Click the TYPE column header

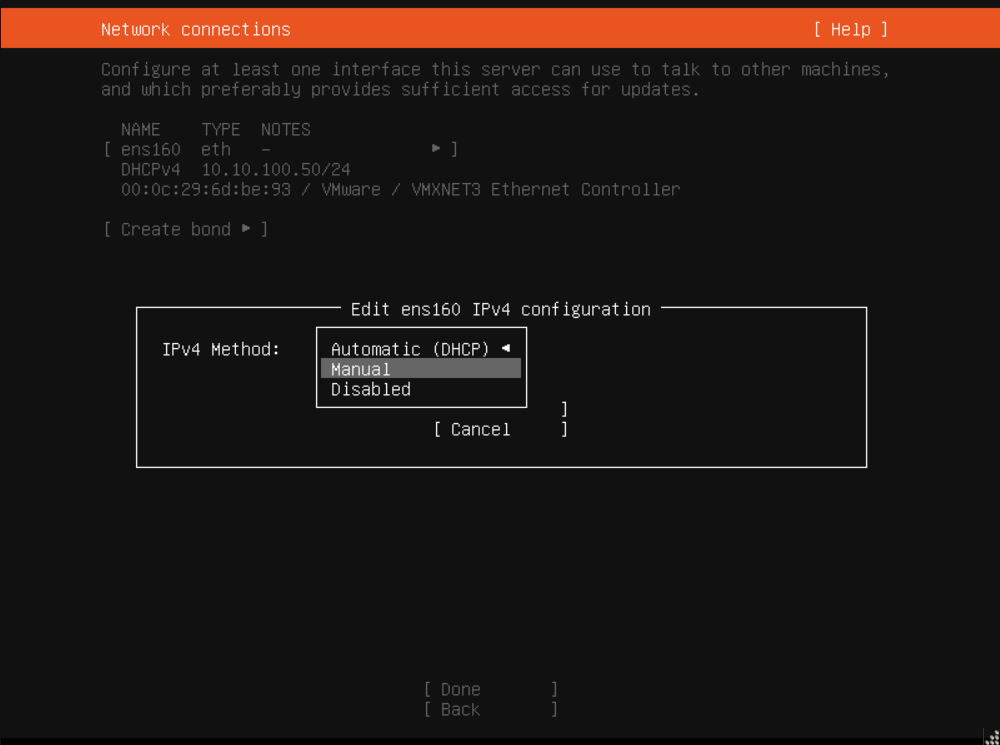[221, 129]
